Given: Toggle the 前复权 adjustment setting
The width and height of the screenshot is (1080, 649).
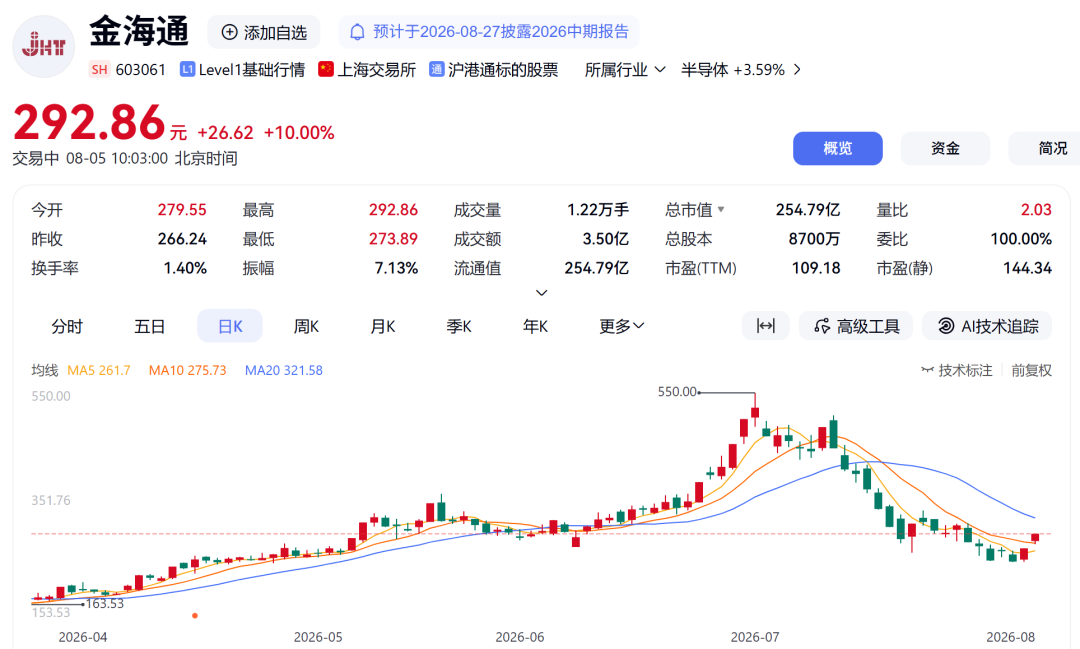Looking at the screenshot, I should click(1031, 371).
